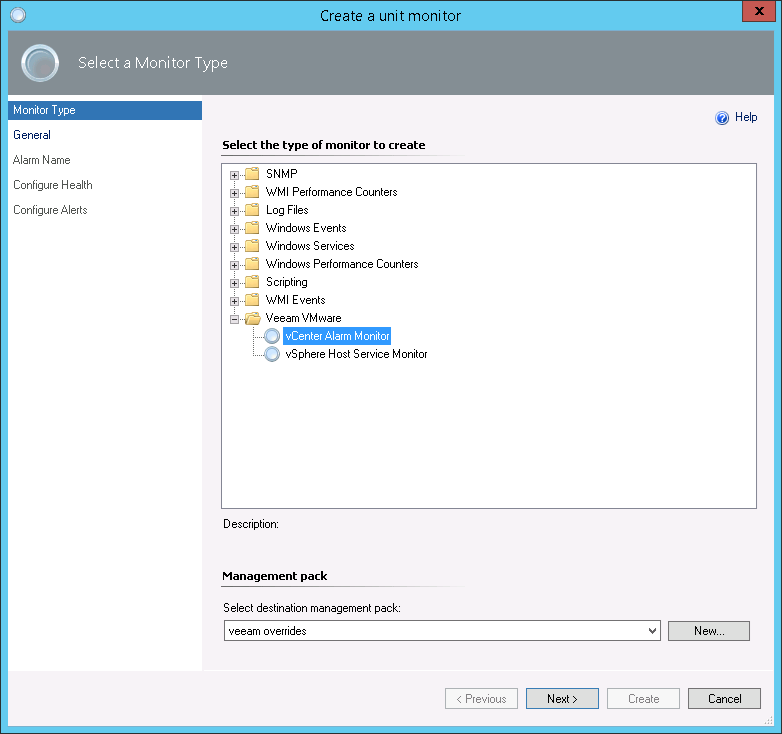Click the open Veeam VMware folder icon

pos(252,318)
